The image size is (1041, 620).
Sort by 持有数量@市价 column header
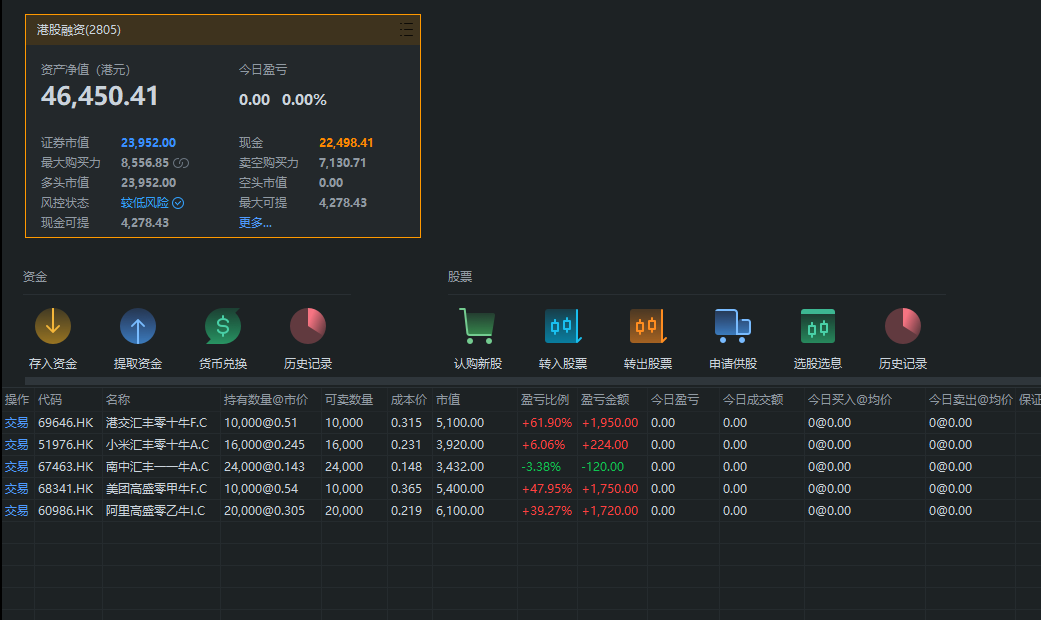coord(266,400)
